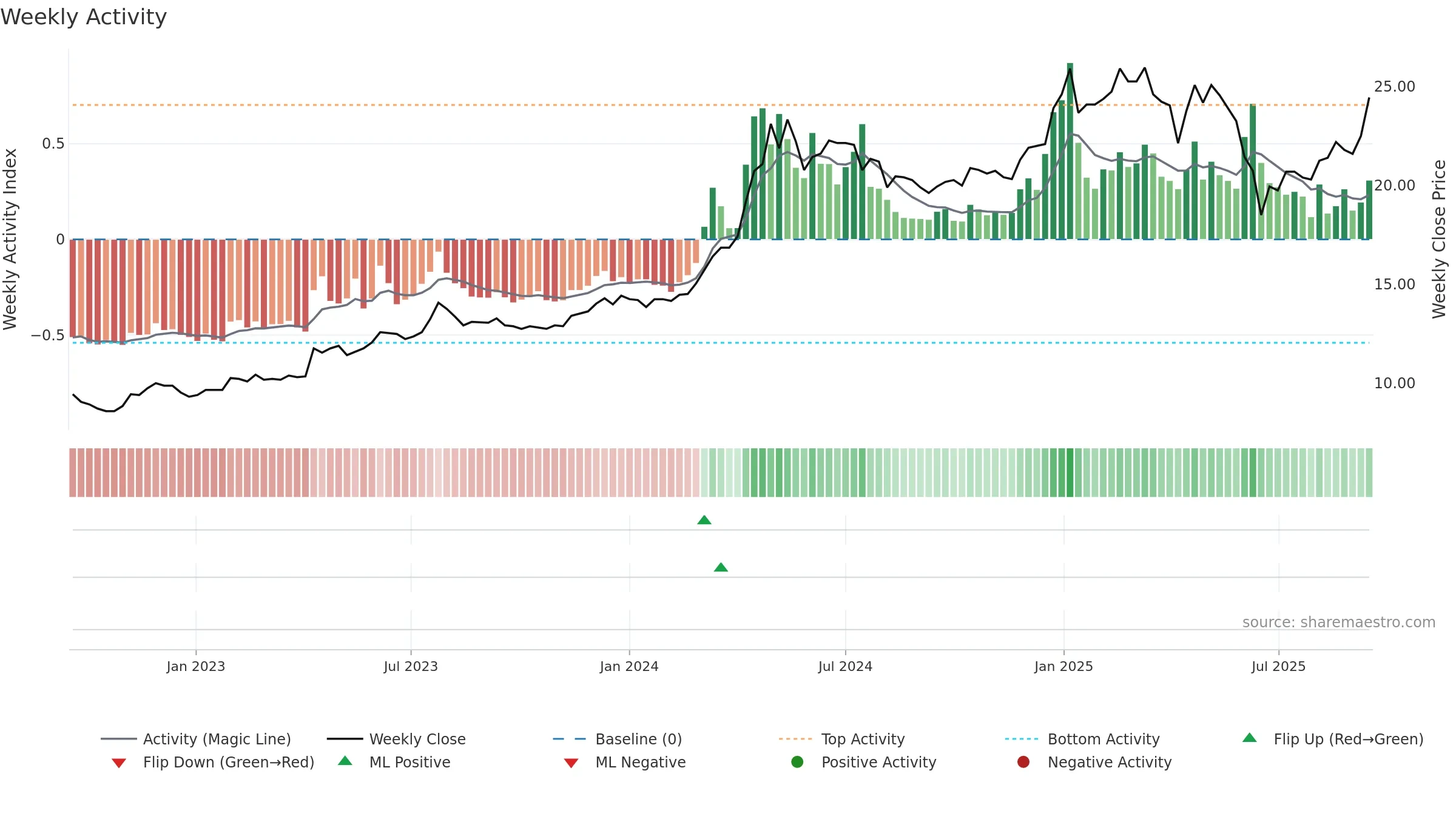Screen dimensions: 1456x819
Task: Click the Jan 2023 axis label
Action: [196, 667]
